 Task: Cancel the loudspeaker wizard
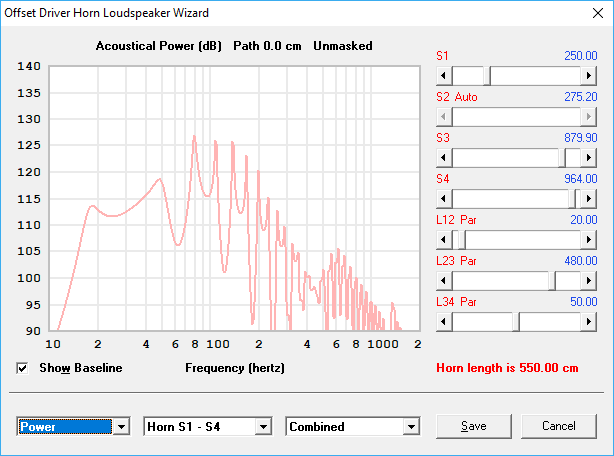(559, 426)
